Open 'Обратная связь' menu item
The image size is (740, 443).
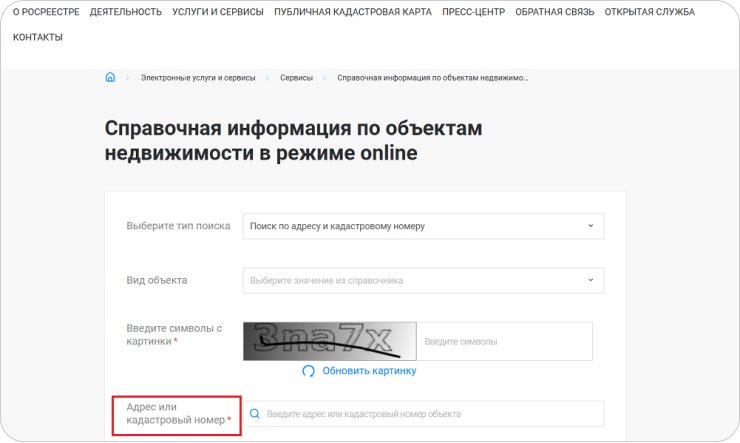pos(554,12)
